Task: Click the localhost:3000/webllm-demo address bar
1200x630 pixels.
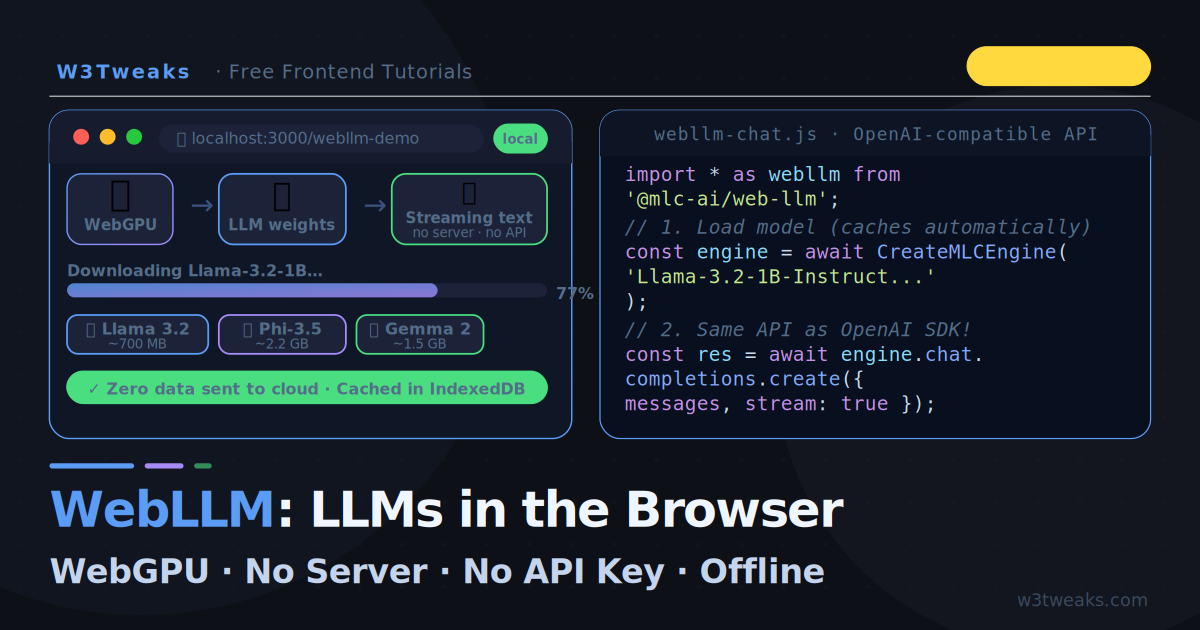Action: tap(321, 138)
